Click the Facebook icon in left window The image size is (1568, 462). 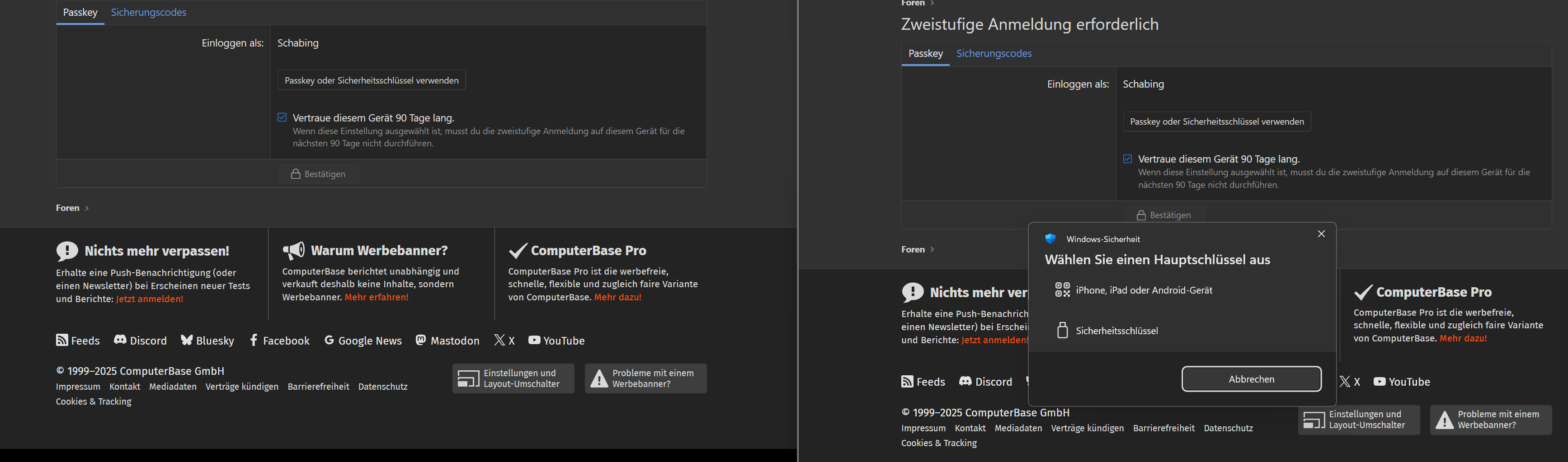coord(254,340)
